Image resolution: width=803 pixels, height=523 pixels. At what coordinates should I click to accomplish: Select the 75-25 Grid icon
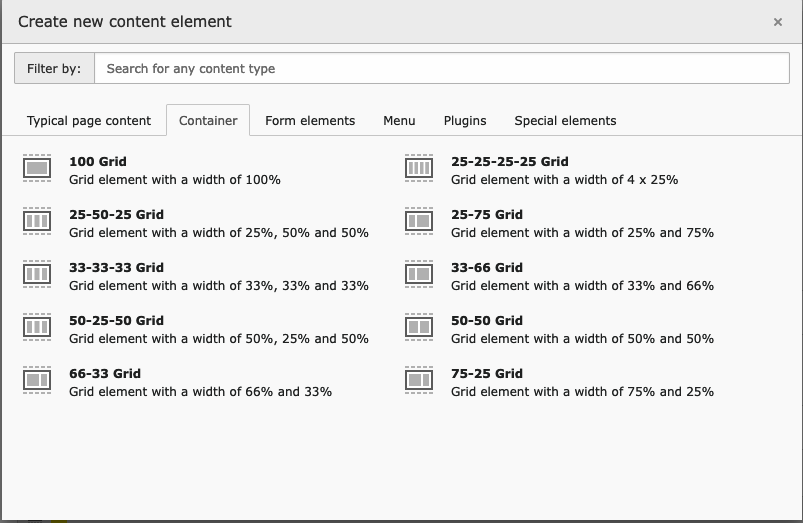tap(419, 380)
